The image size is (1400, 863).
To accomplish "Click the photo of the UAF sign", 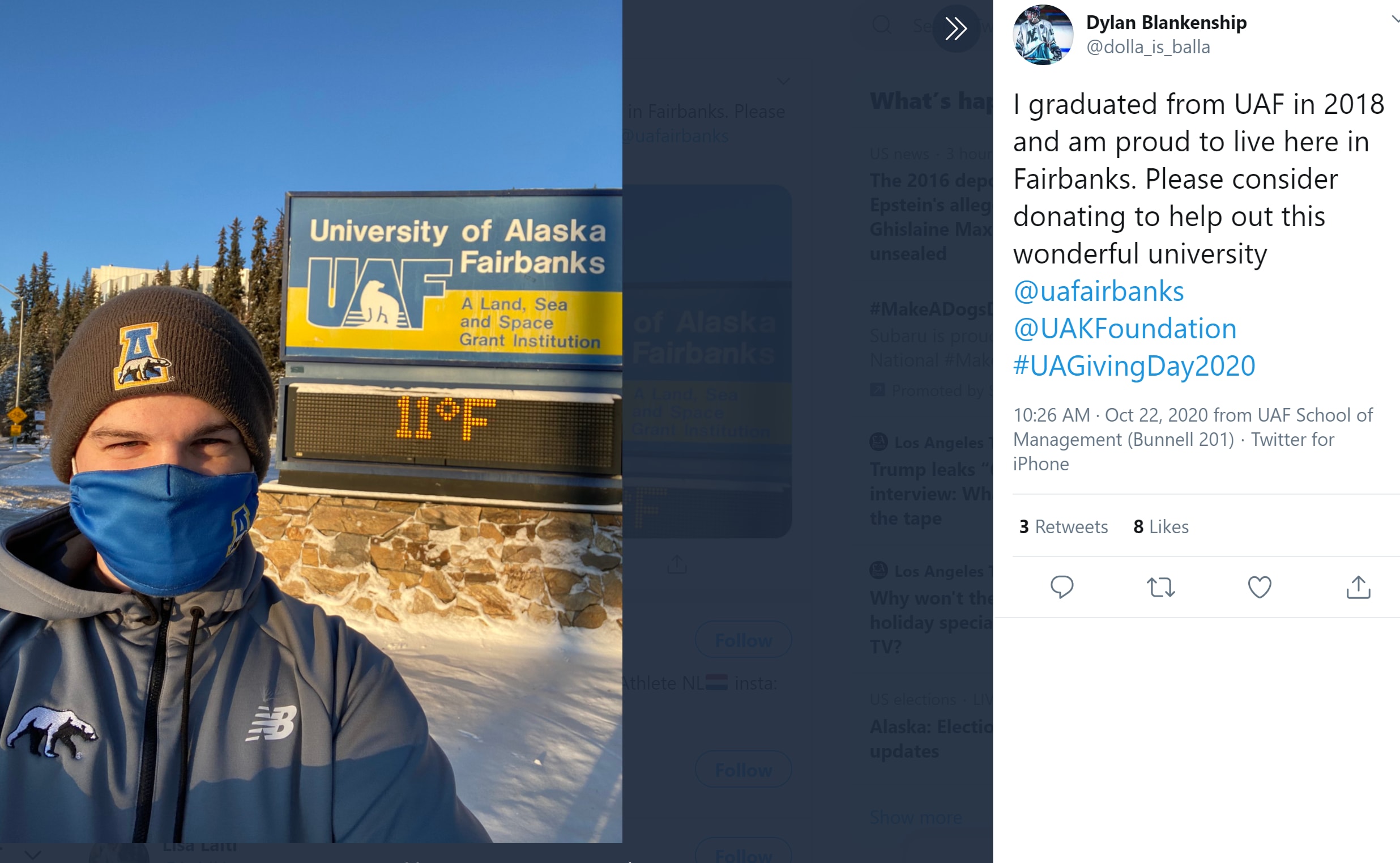I will (x=311, y=421).
